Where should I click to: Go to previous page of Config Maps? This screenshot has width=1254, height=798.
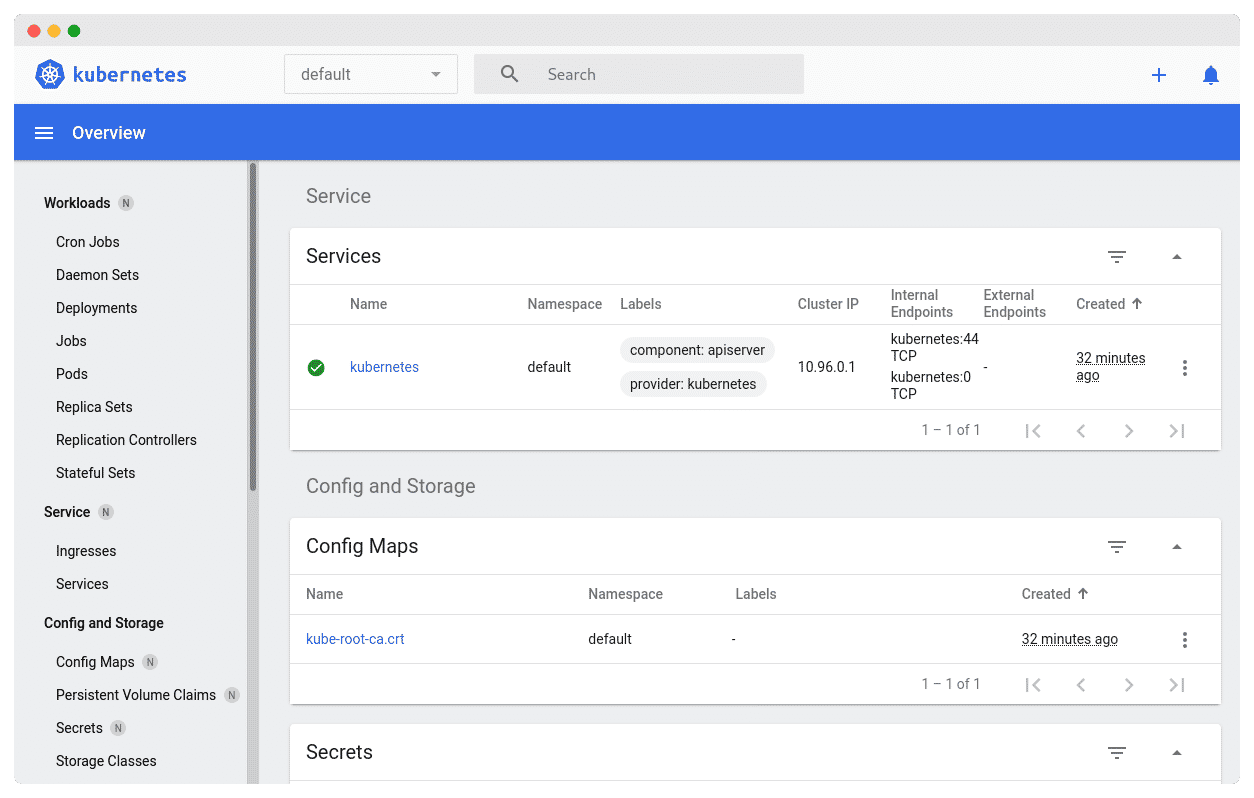click(1081, 685)
